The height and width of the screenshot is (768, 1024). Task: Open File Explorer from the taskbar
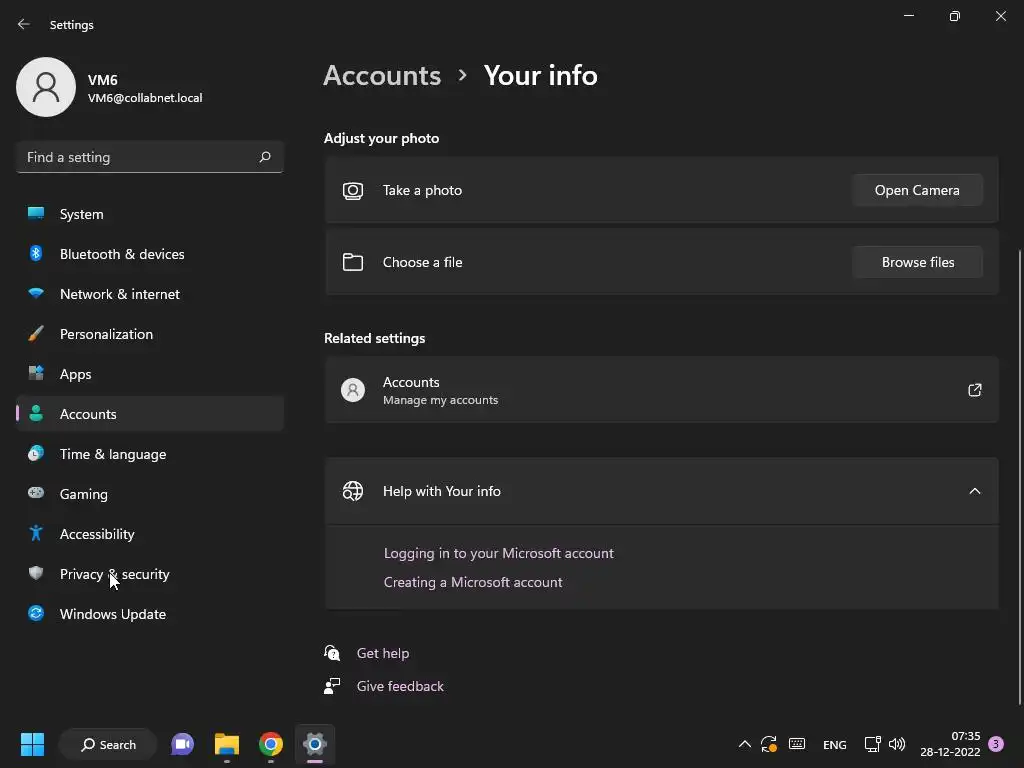coord(227,744)
